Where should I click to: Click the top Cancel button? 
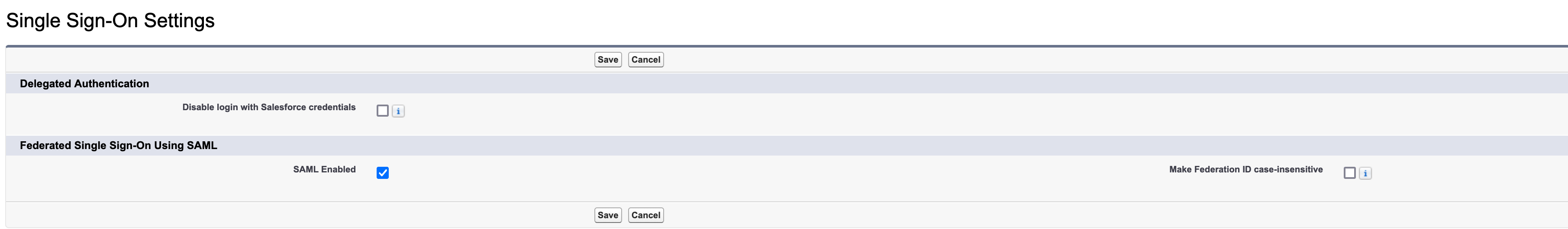tap(645, 60)
